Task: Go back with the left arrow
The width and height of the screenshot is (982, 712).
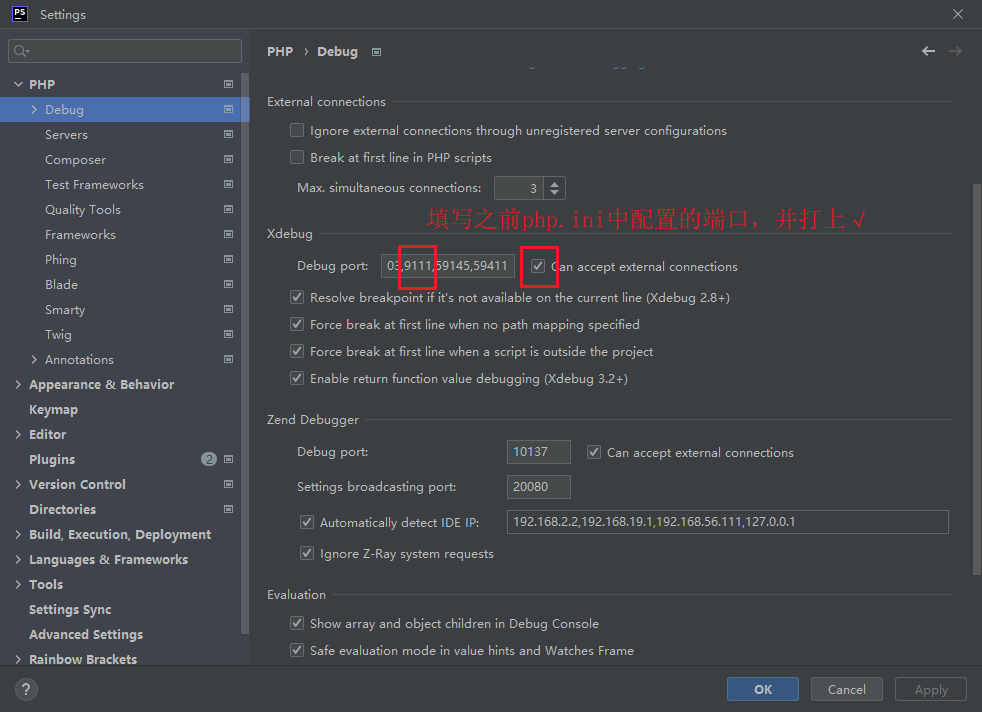Action: click(928, 51)
